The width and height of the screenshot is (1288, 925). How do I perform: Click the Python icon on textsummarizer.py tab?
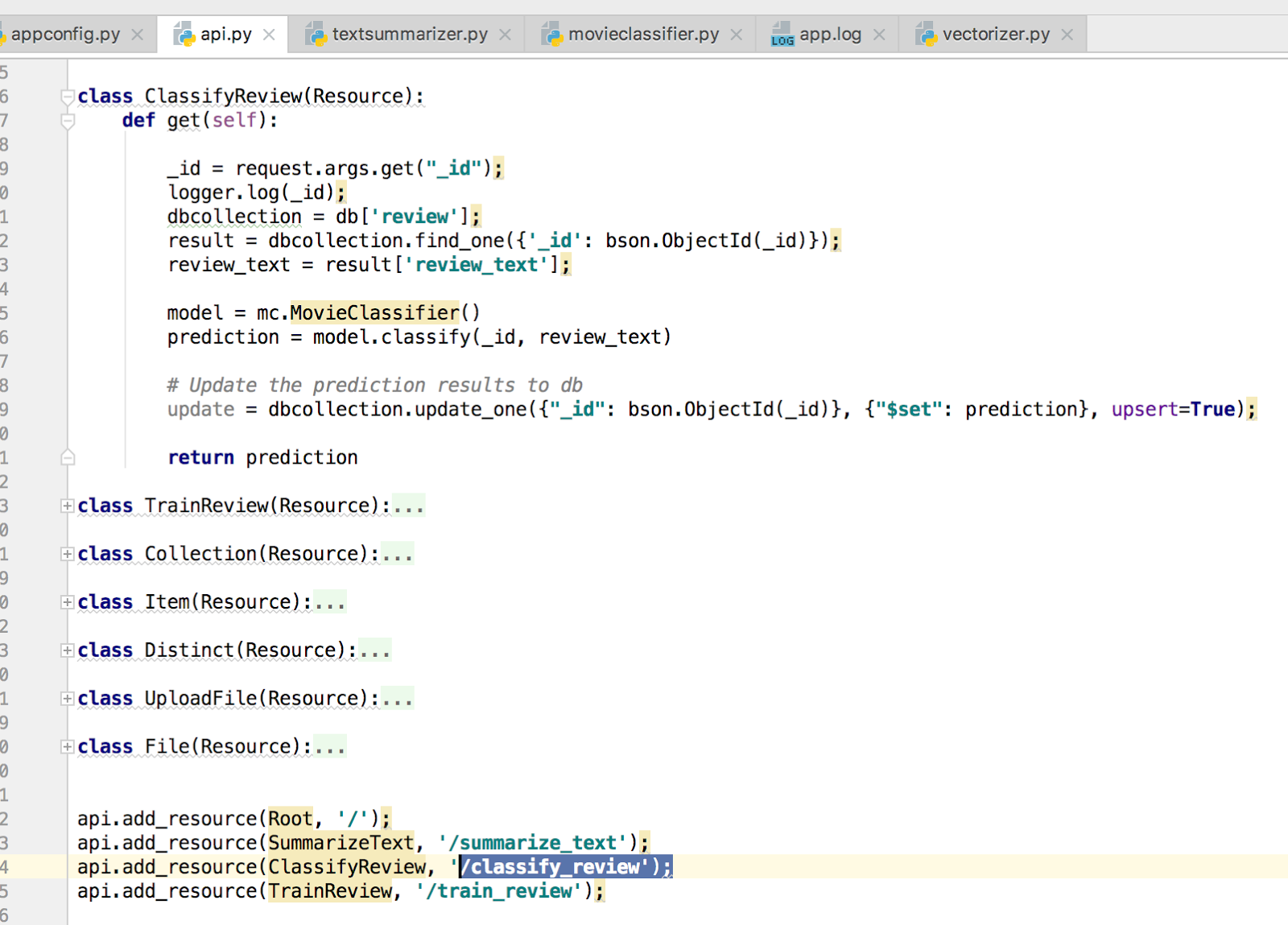pyautogui.click(x=316, y=35)
